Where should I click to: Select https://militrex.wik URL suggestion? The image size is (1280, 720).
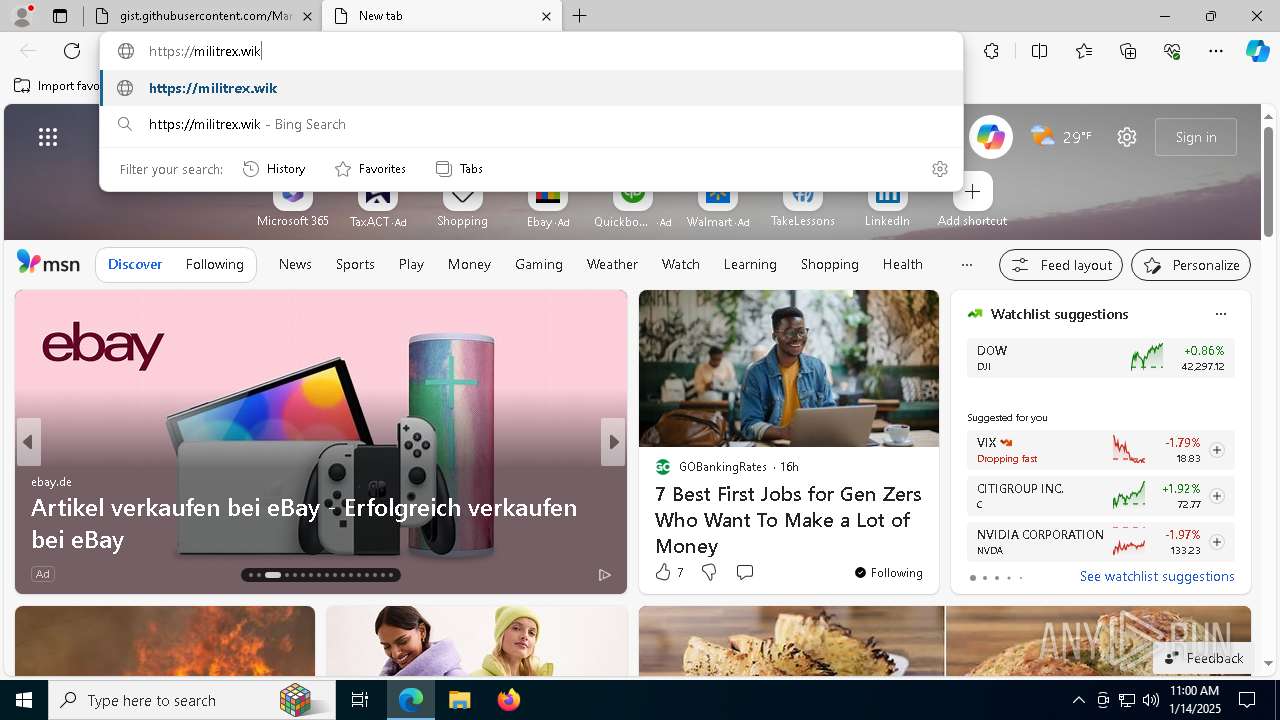point(532,88)
